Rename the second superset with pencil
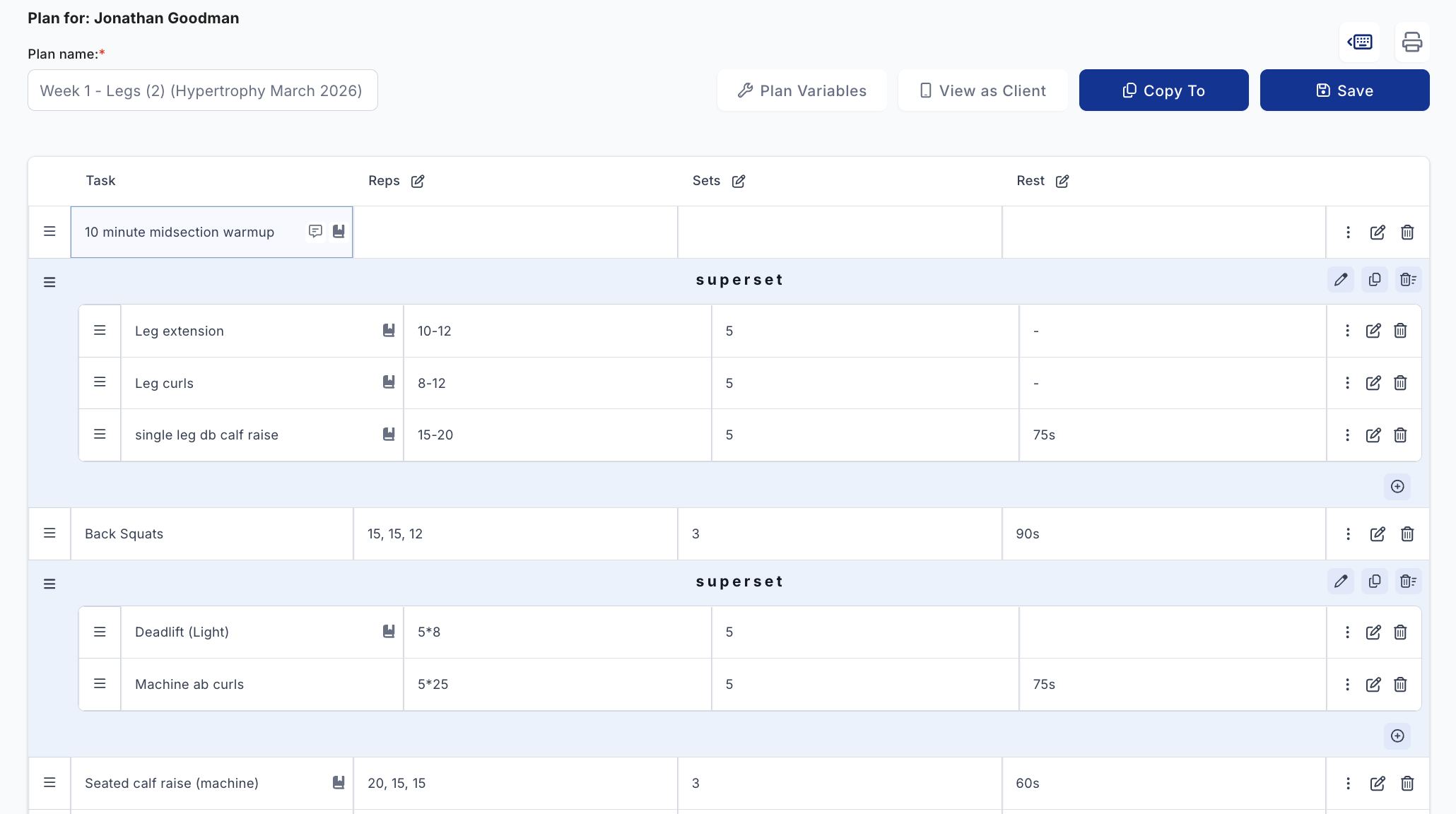 (1340, 582)
